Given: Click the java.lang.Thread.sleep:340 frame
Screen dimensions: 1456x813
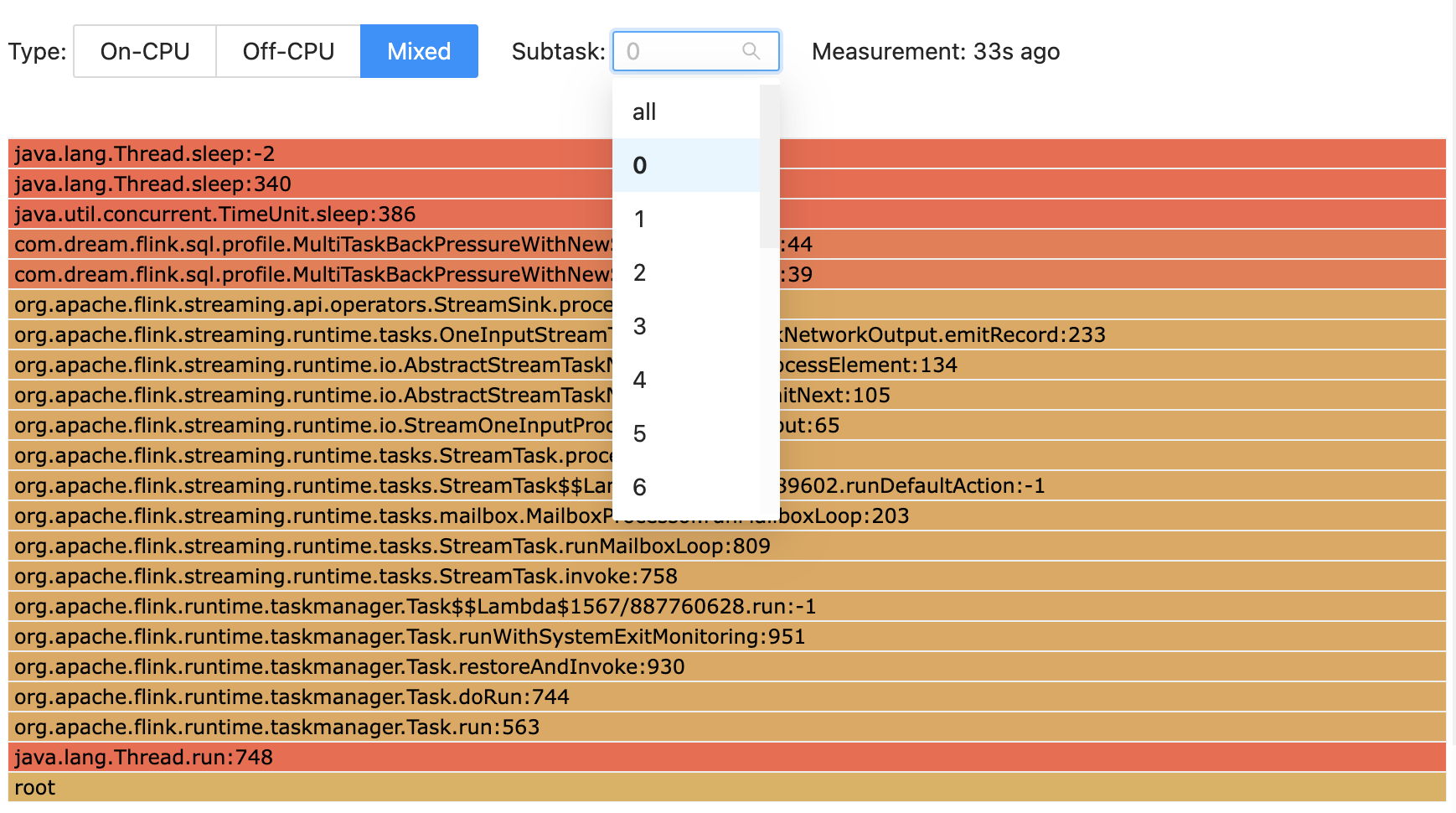Looking at the screenshot, I should pyautogui.click(x=727, y=184).
